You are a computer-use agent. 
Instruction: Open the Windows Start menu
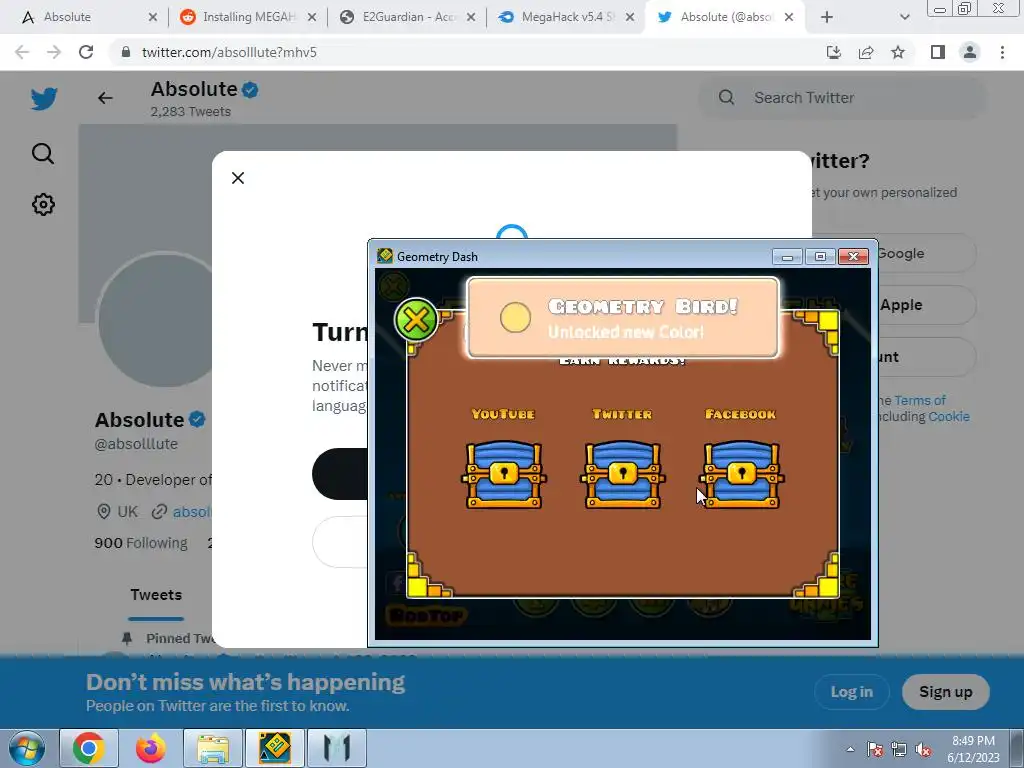point(27,748)
